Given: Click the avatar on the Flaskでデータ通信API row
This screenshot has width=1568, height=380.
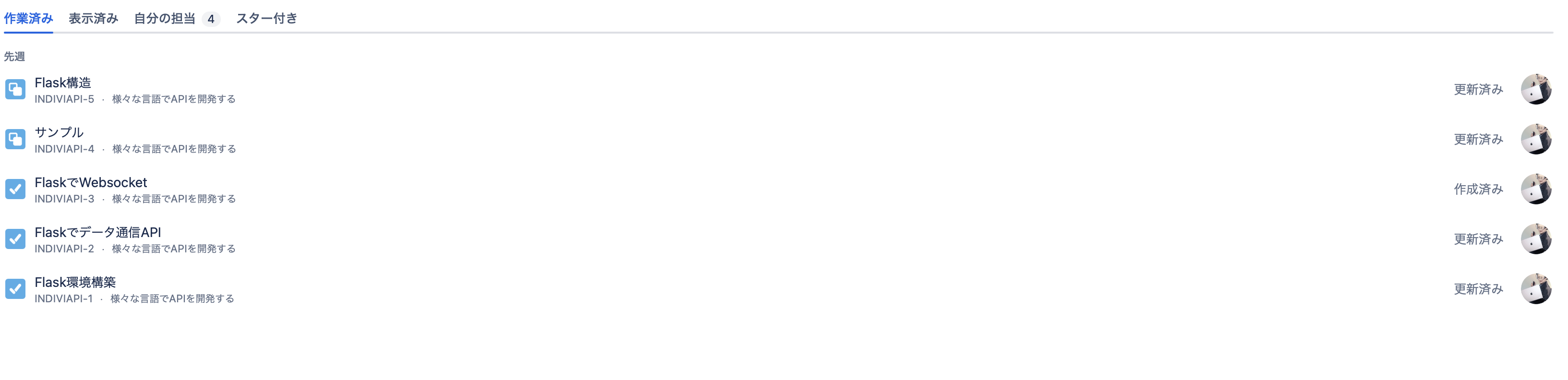Looking at the screenshot, I should pos(1535,239).
